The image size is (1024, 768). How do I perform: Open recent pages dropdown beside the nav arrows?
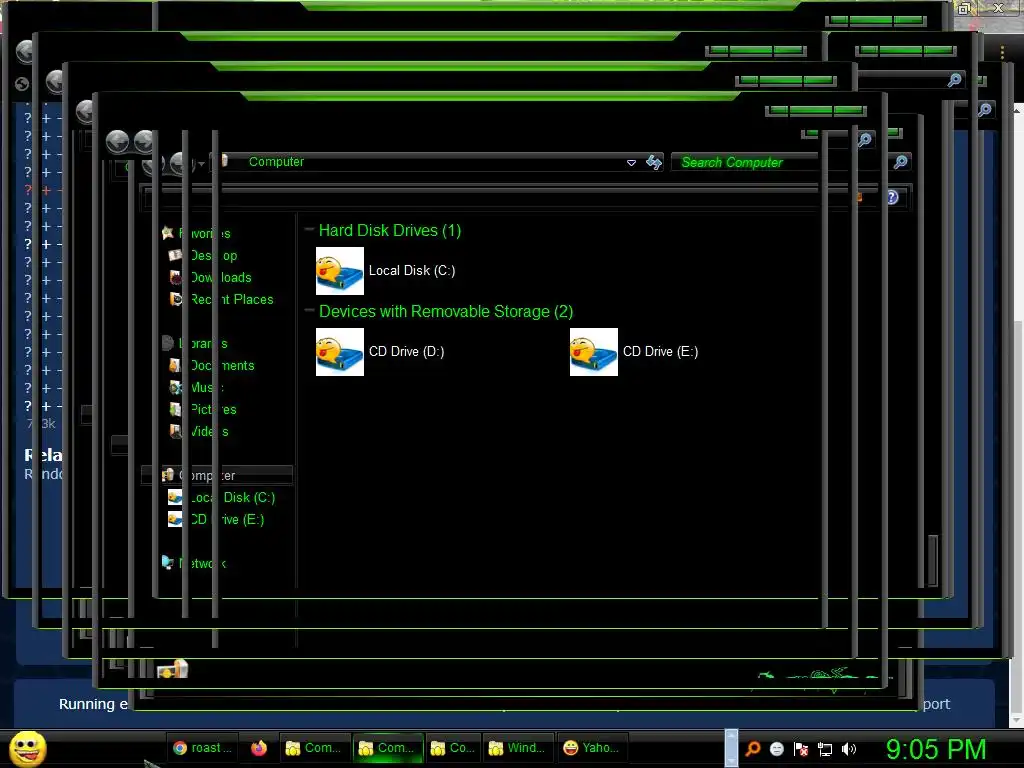point(201,163)
